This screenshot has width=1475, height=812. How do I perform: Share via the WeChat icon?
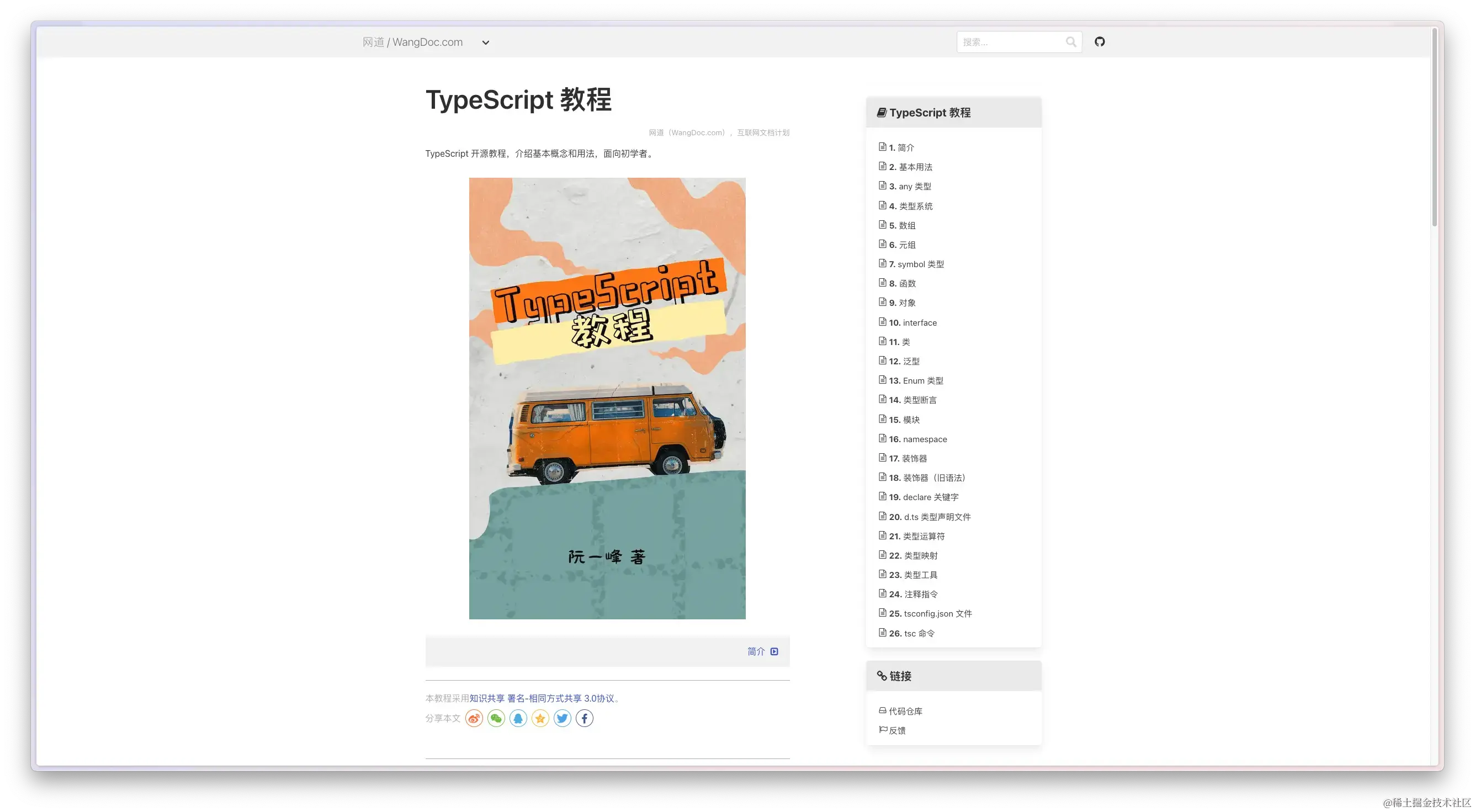[496, 718]
